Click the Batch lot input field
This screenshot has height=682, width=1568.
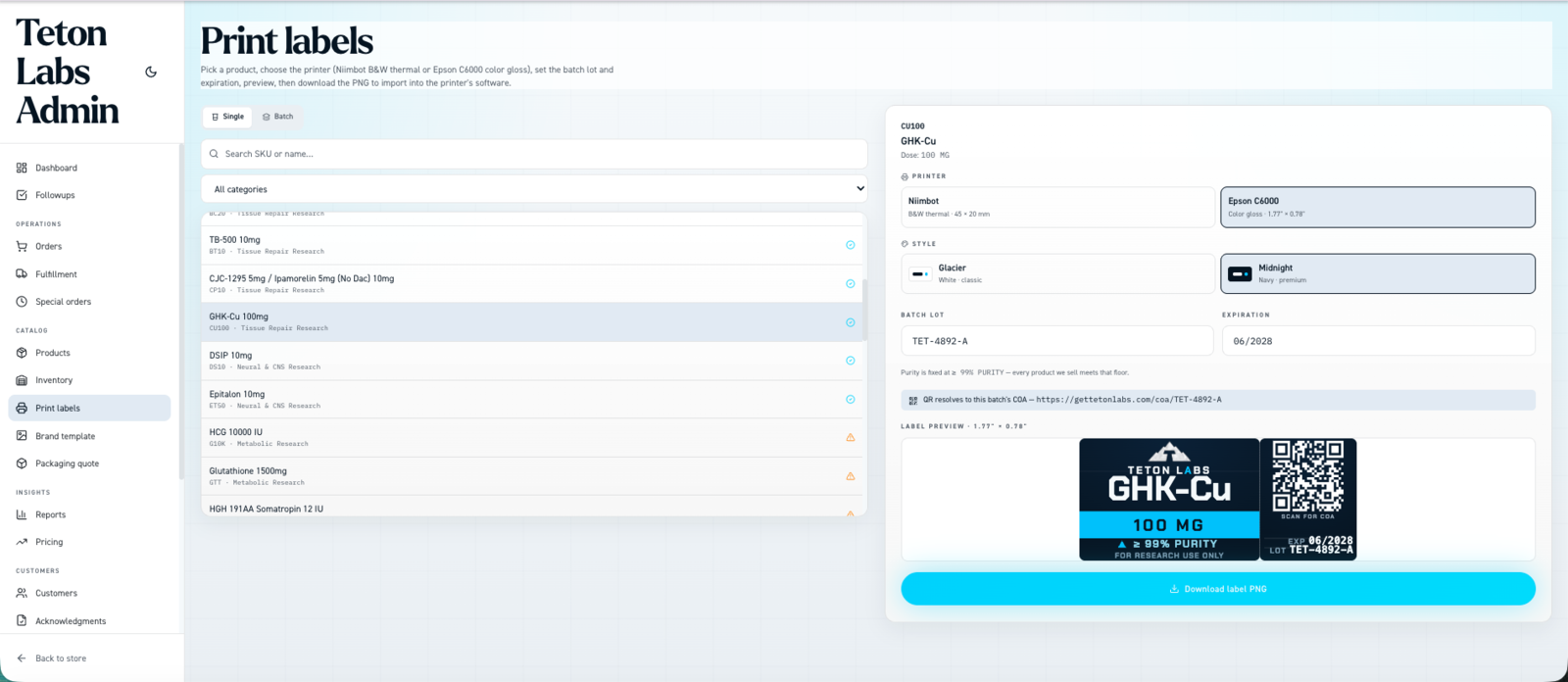[1057, 341]
